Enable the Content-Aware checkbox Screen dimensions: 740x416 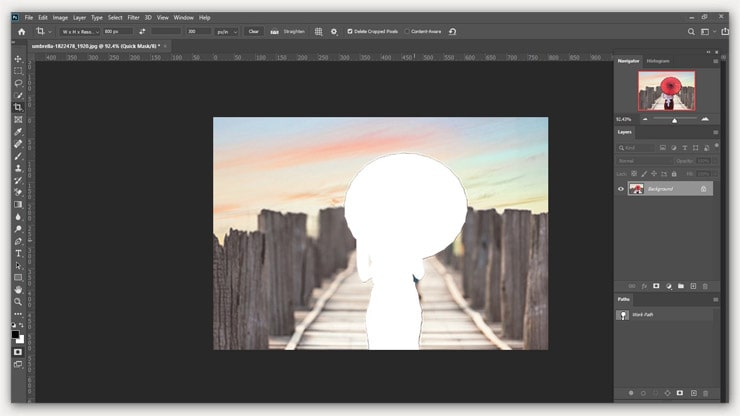coord(407,32)
